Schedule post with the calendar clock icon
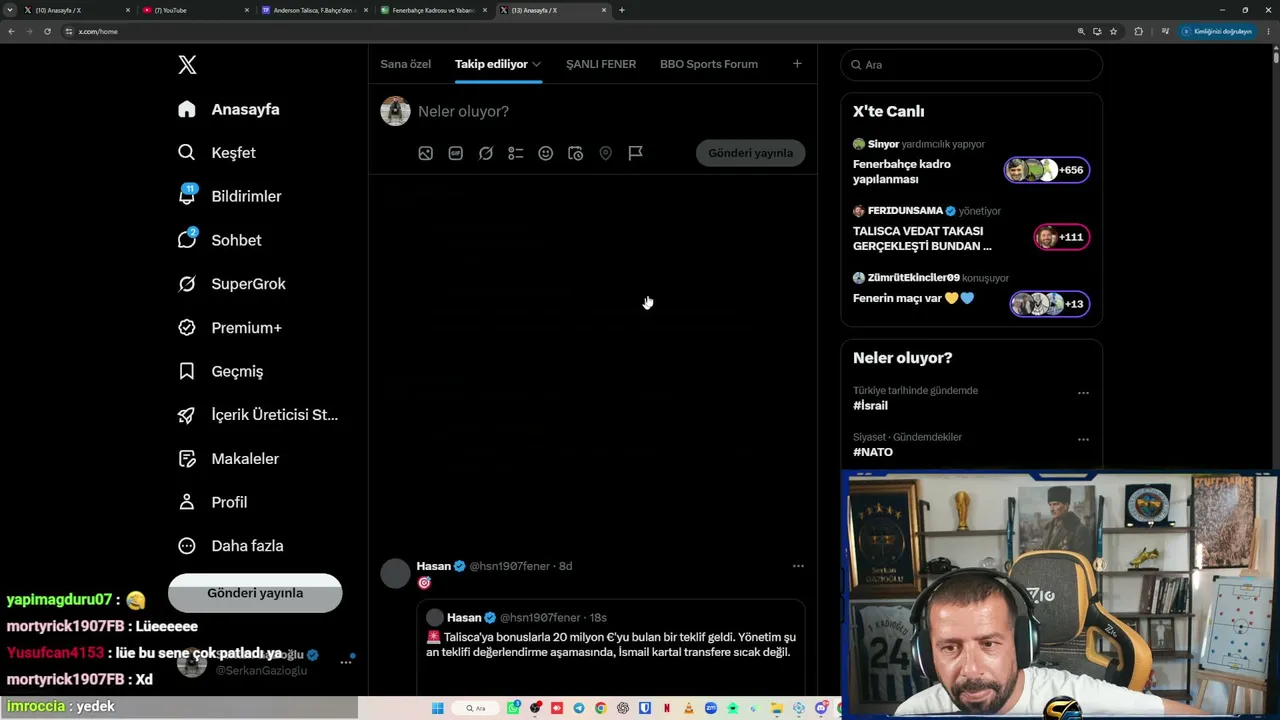The height and width of the screenshot is (720, 1280). tap(576, 153)
